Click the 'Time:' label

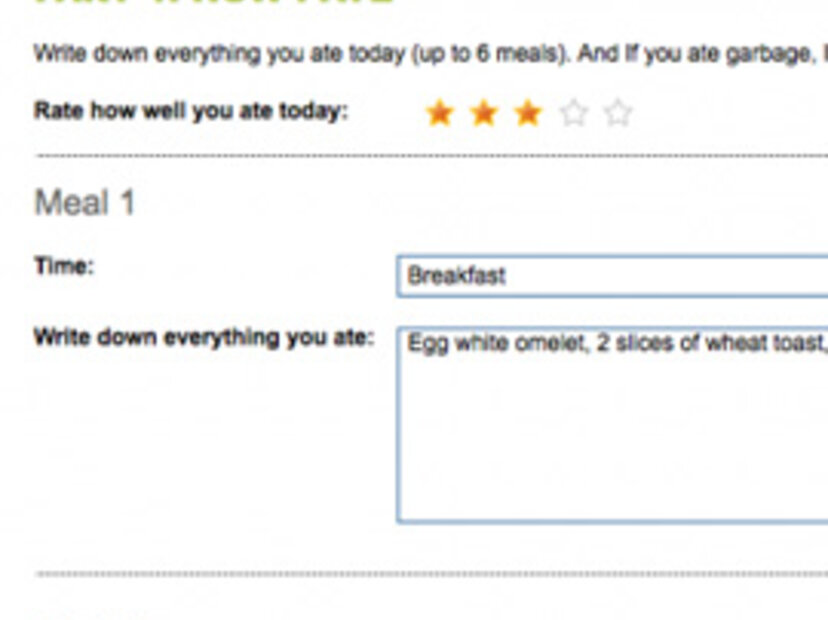click(64, 266)
